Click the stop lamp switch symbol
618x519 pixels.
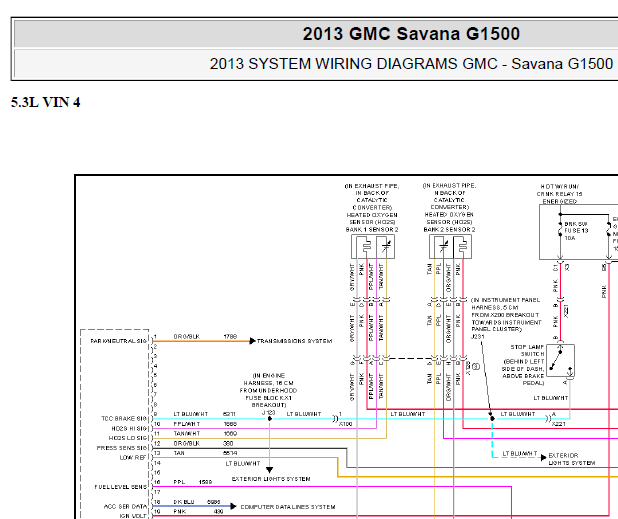[560, 361]
